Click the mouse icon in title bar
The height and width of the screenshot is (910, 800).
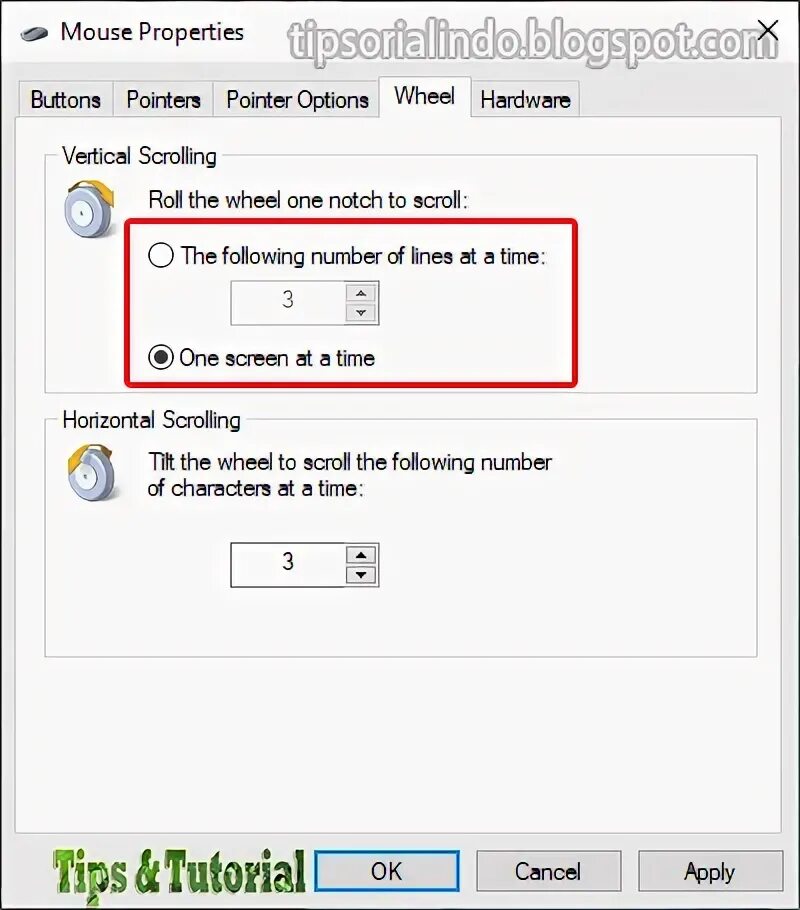coord(34,34)
